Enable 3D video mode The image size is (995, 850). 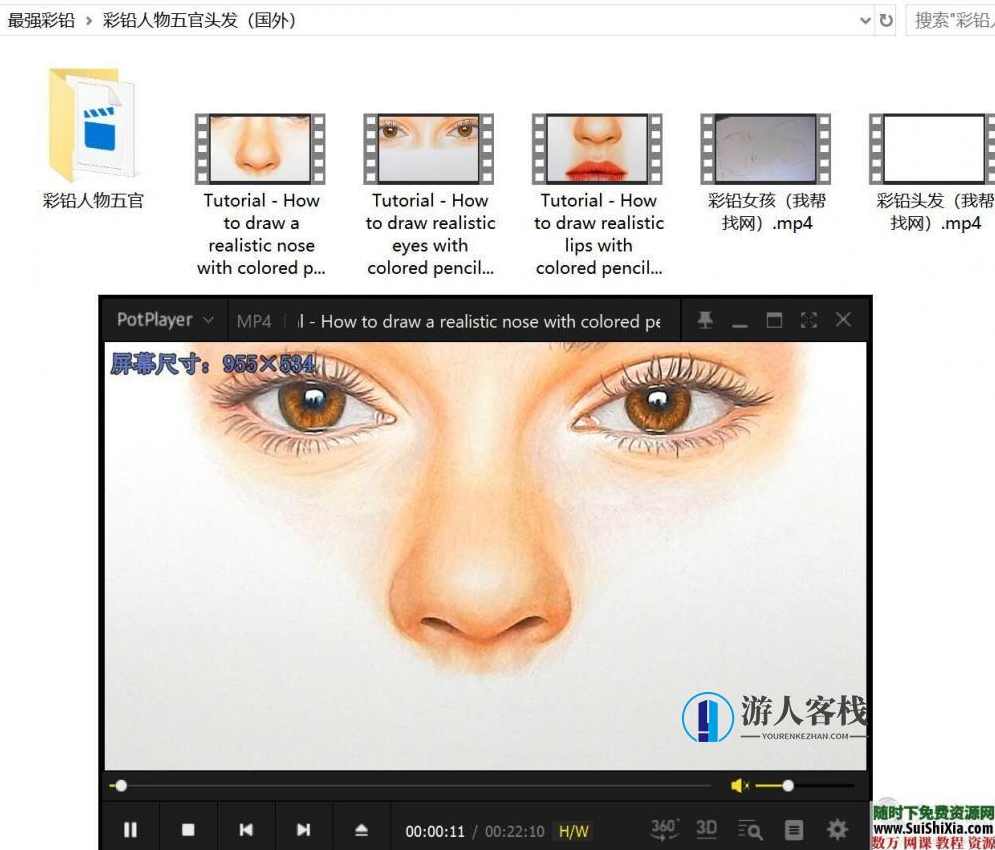click(706, 829)
